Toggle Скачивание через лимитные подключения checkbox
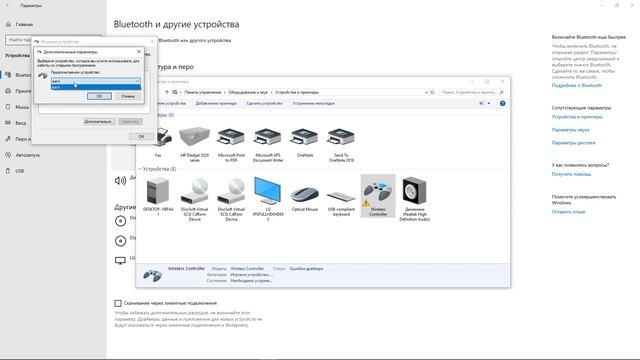The image size is (640, 360). click(118, 303)
